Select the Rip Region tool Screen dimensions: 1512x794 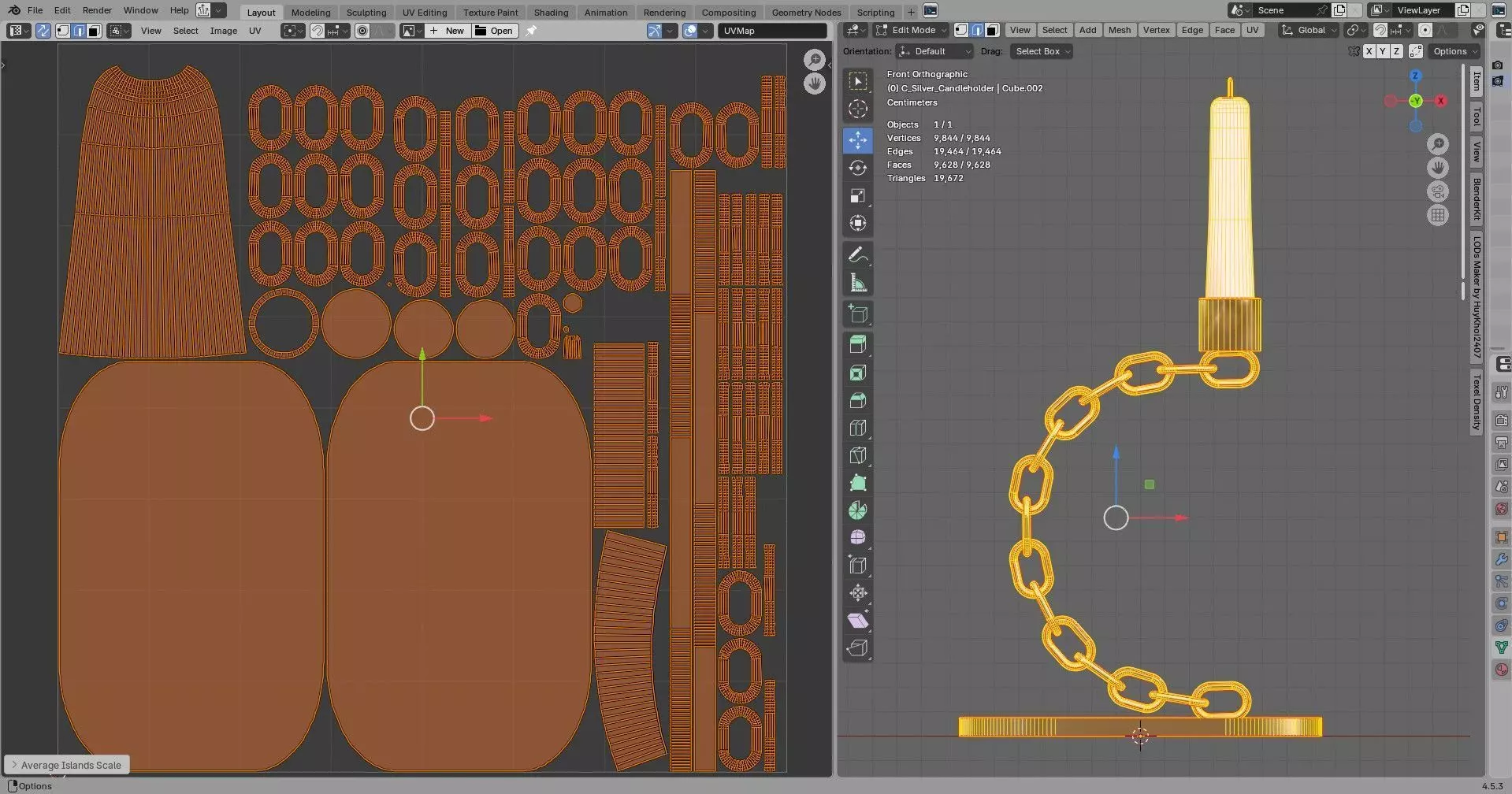coord(858,648)
